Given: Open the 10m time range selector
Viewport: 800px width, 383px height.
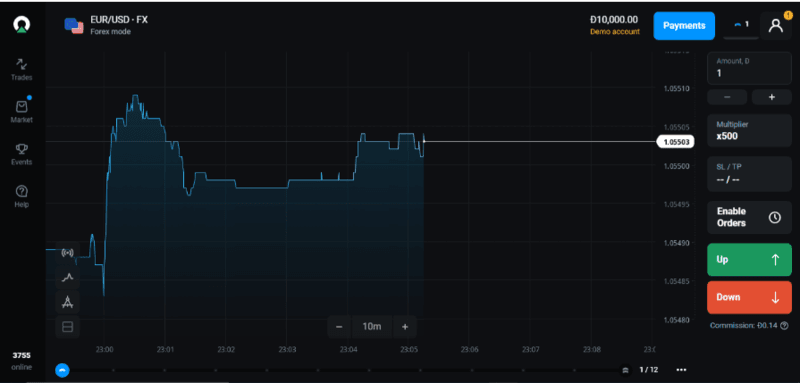Looking at the screenshot, I should click(372, 327).
